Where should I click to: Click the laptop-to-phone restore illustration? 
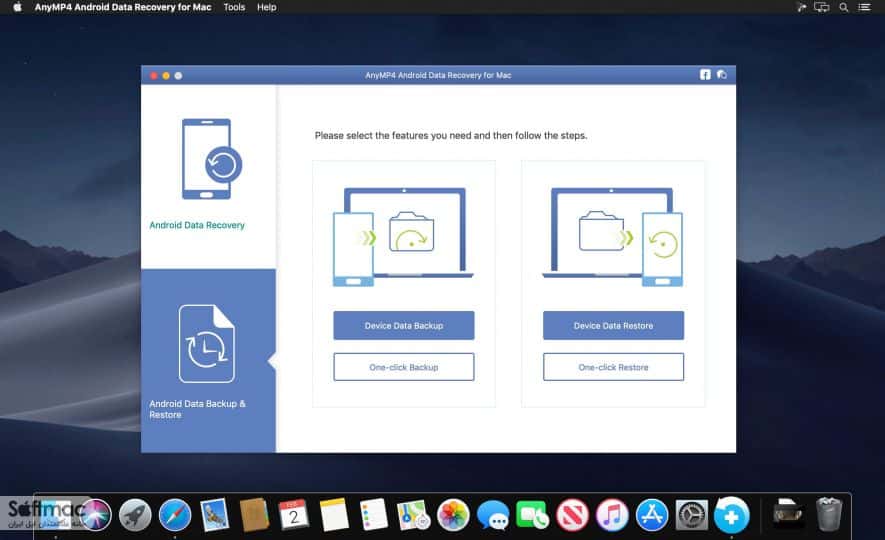pyautogui.click(x=613, y=237)
